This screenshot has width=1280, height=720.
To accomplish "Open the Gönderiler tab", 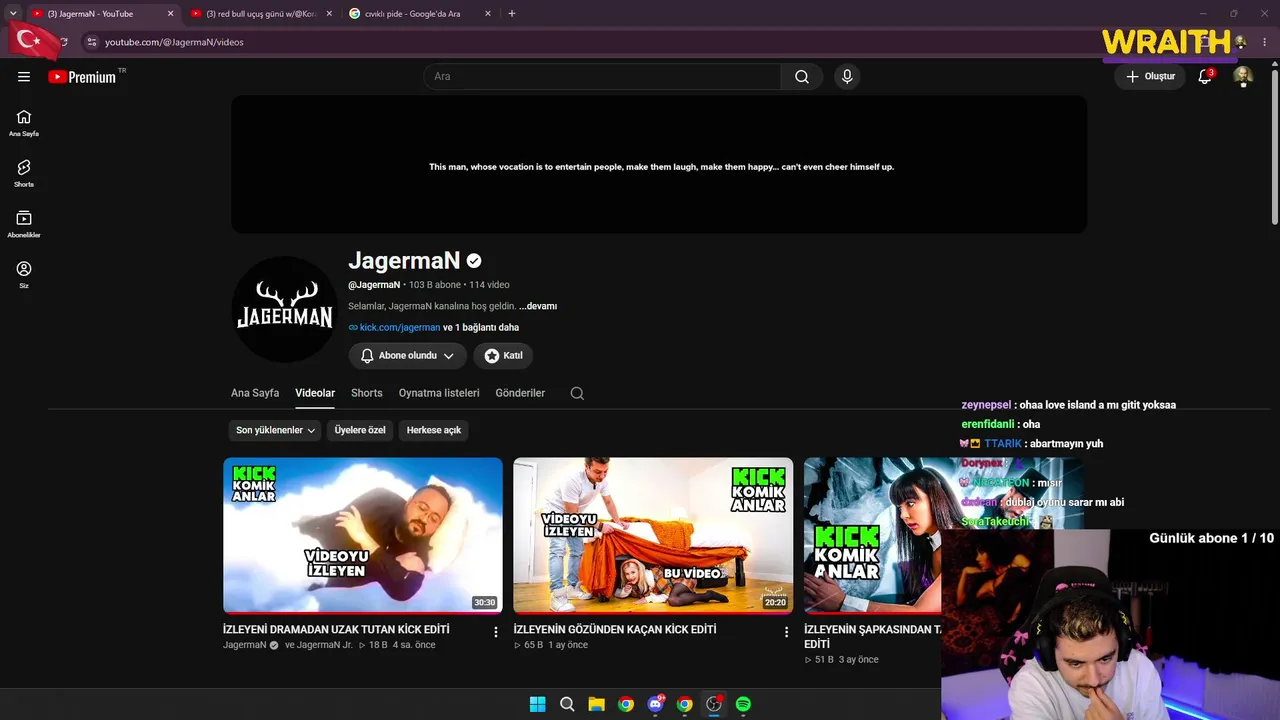I will [x=520, y=393].
